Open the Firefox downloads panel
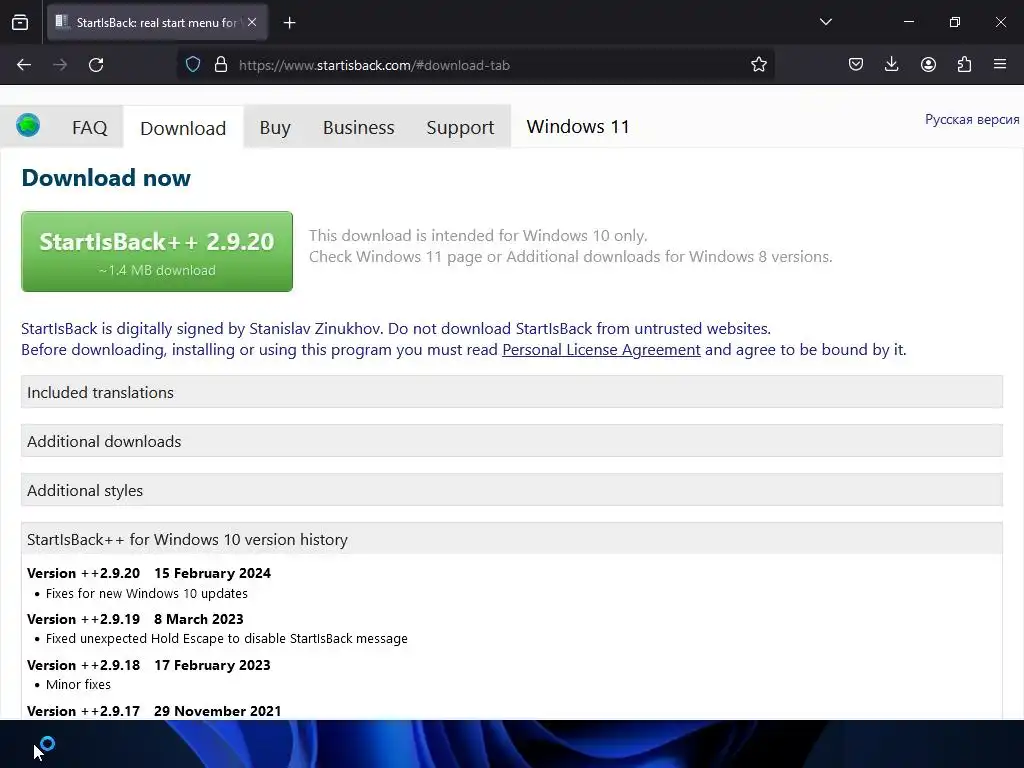The image size is (1024, 768). click(x=891, y=64)
